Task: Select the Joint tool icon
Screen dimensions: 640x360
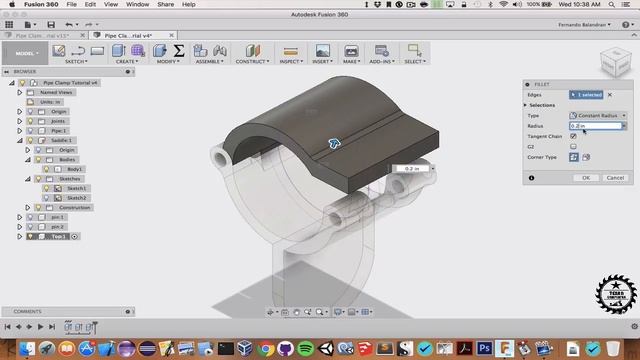Action: point(220,51)
